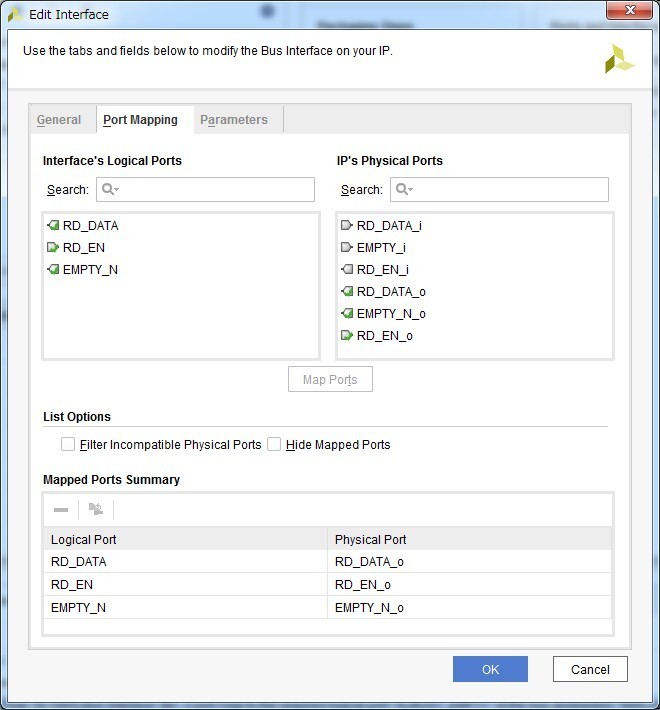Open the logical ports search options magnifier
Image resolution: width=660 pixels, height=710 pixels.
pyautogui.click(x=110, y=189)
